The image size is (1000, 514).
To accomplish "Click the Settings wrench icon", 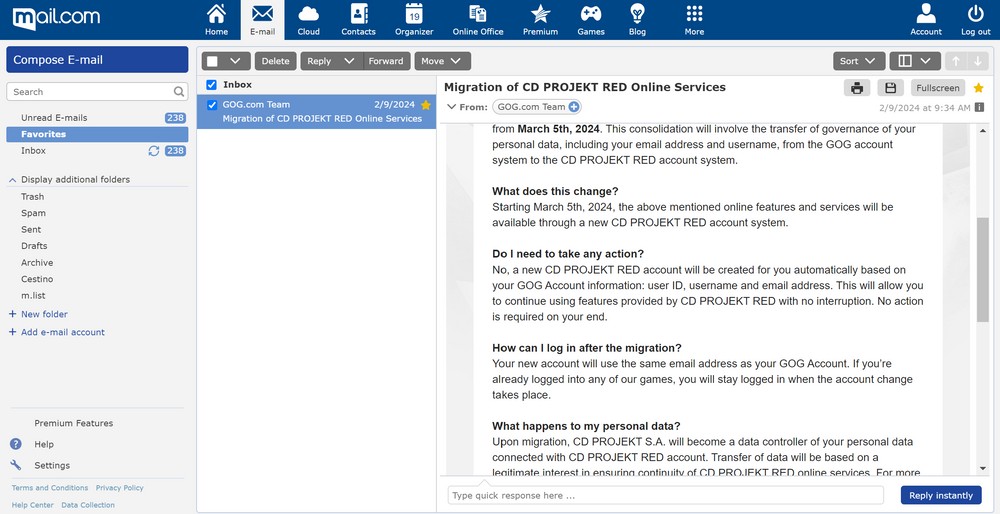I will [x=16, y=466].
